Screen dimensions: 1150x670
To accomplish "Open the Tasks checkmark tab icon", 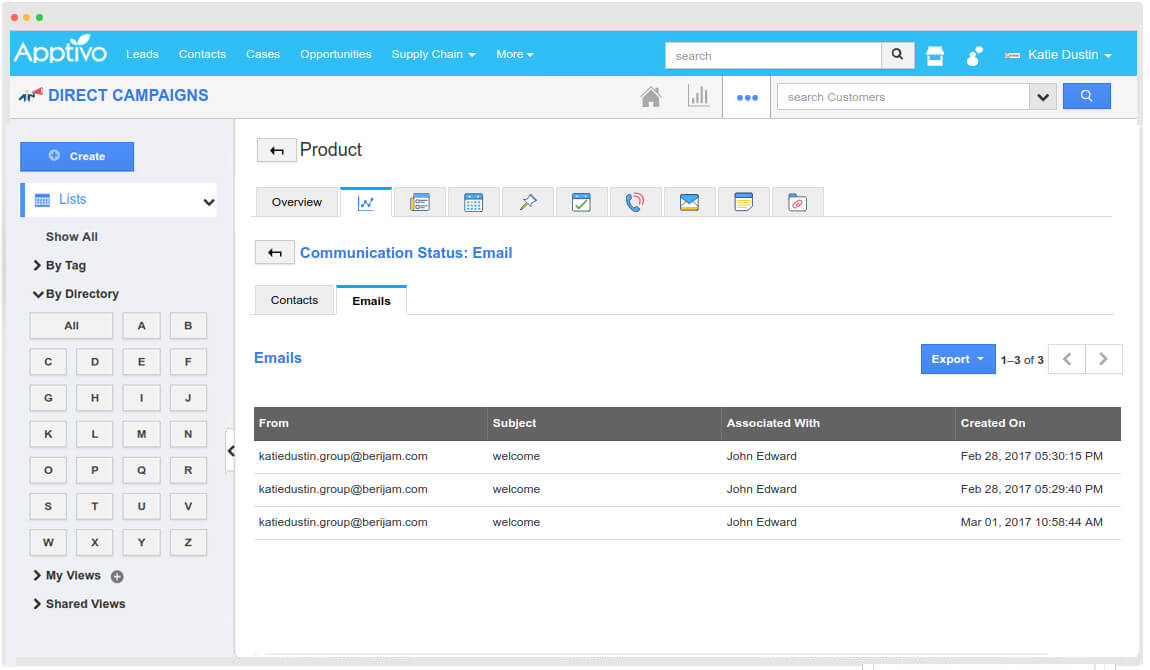I will tap(581, 202).
